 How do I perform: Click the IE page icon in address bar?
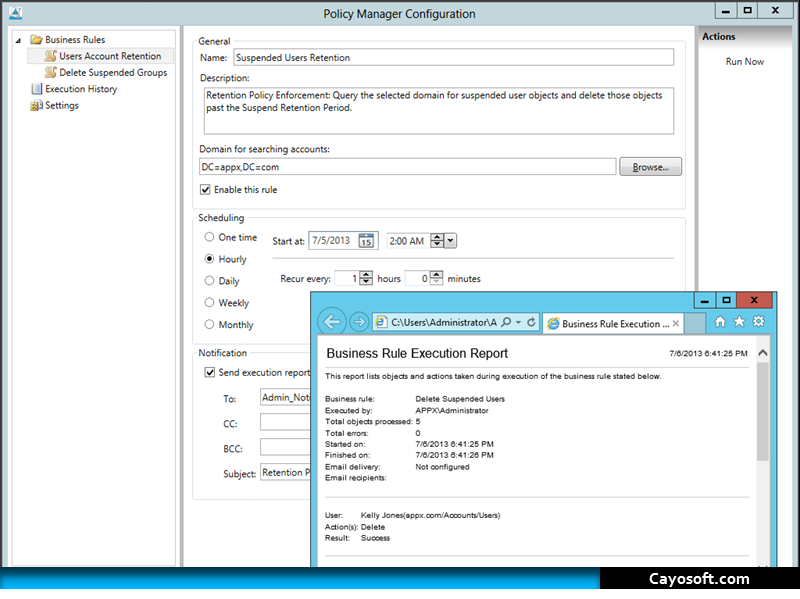pos(381,322)
